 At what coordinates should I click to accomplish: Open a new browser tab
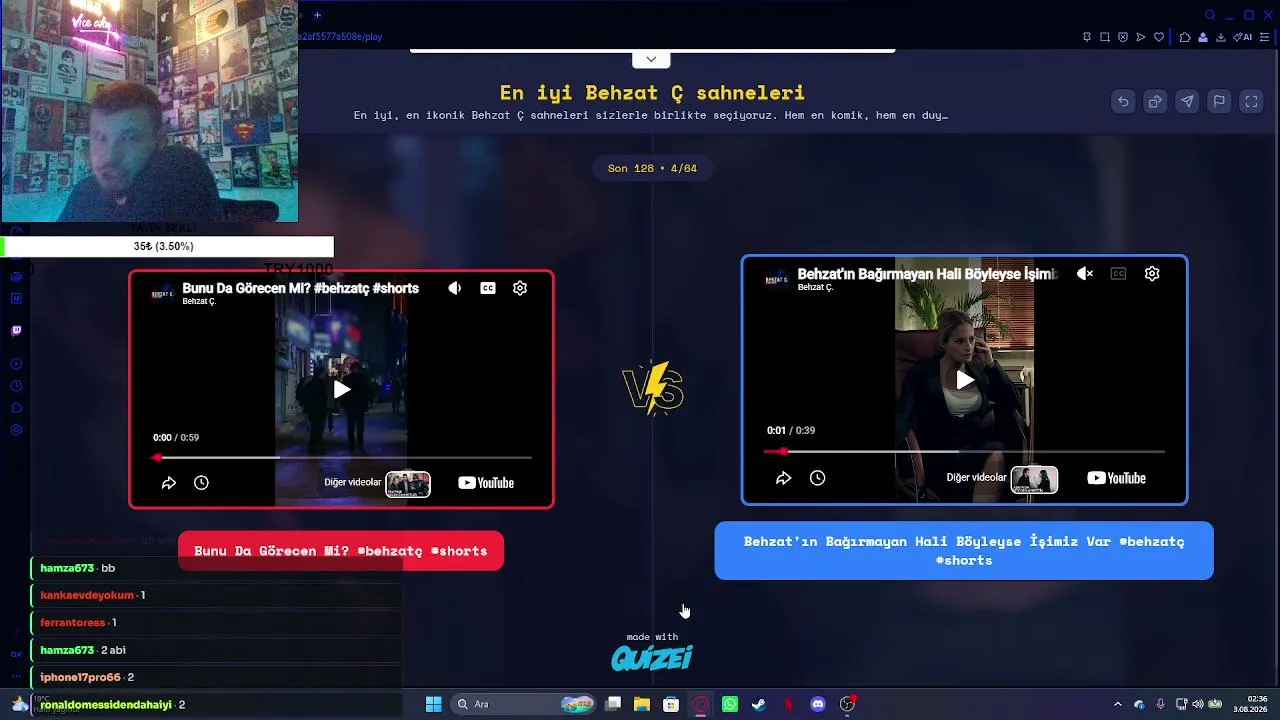(317, 15)
